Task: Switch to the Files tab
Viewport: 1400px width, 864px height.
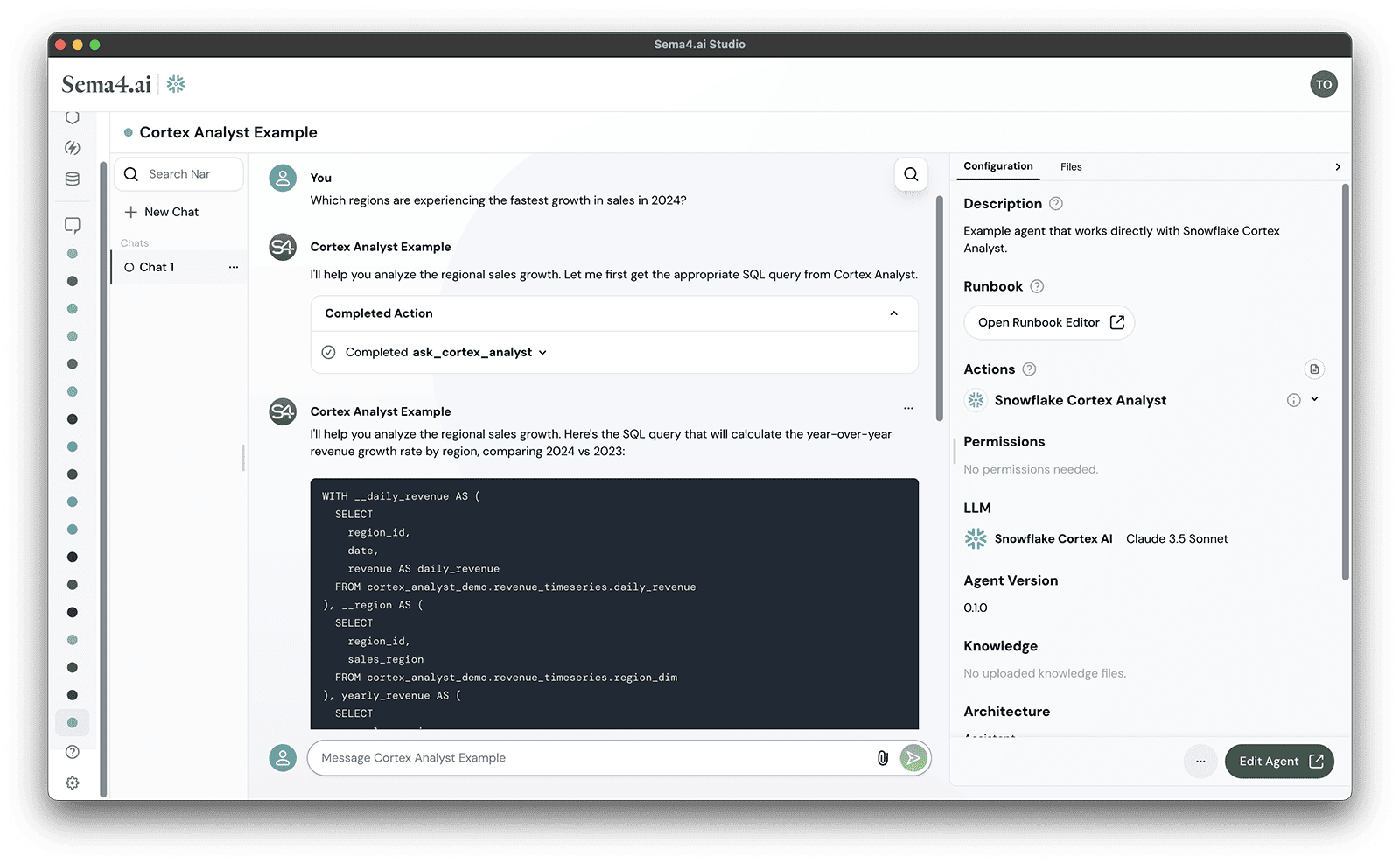Action: [x=1071, y=166]
